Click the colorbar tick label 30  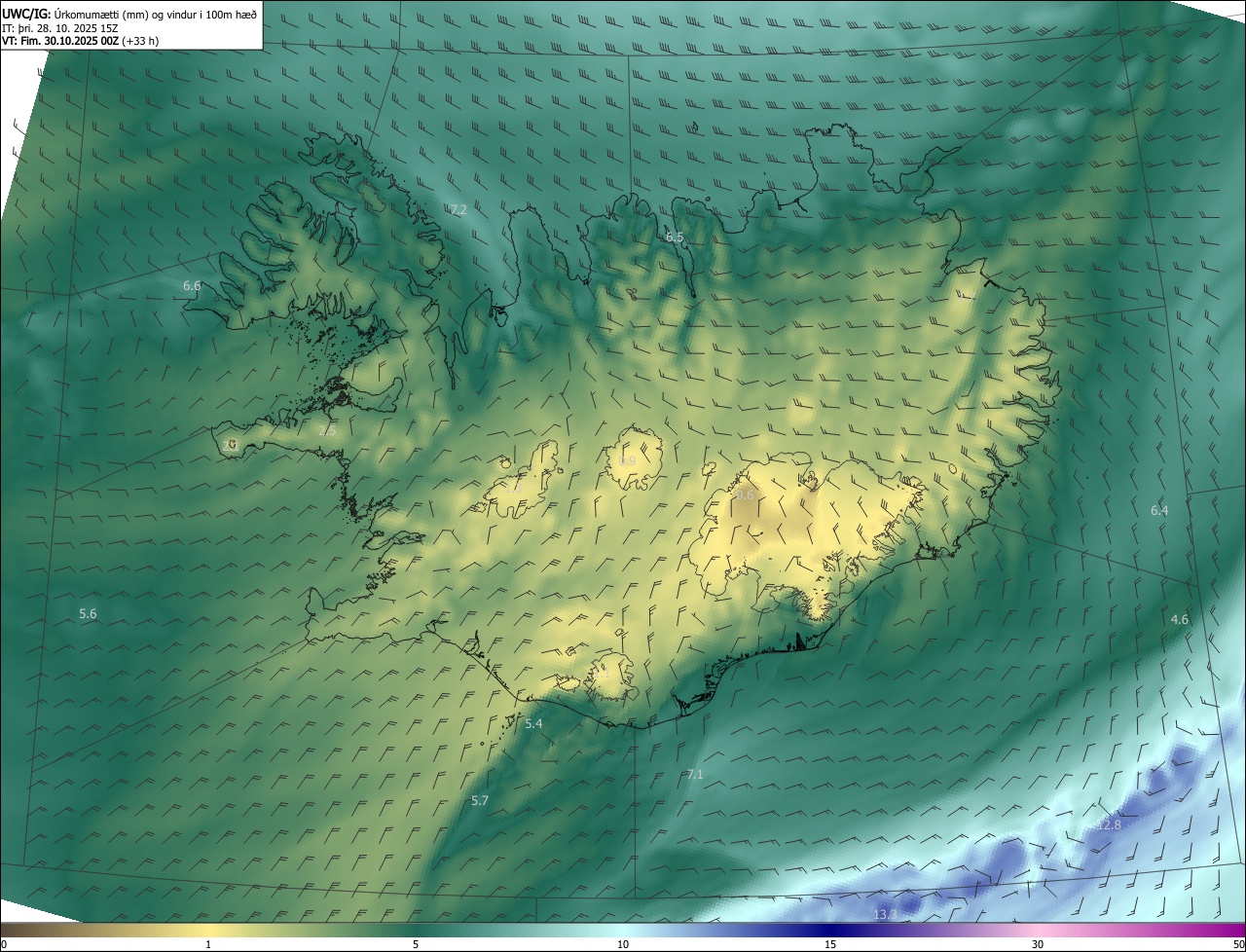[1038, 944]
